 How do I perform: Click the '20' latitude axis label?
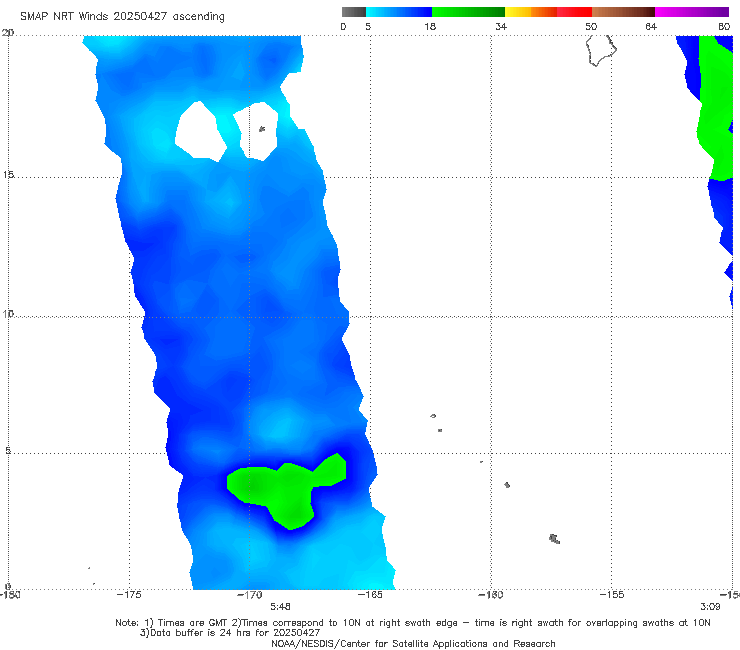pyautogui.click(x=8, y=33)
